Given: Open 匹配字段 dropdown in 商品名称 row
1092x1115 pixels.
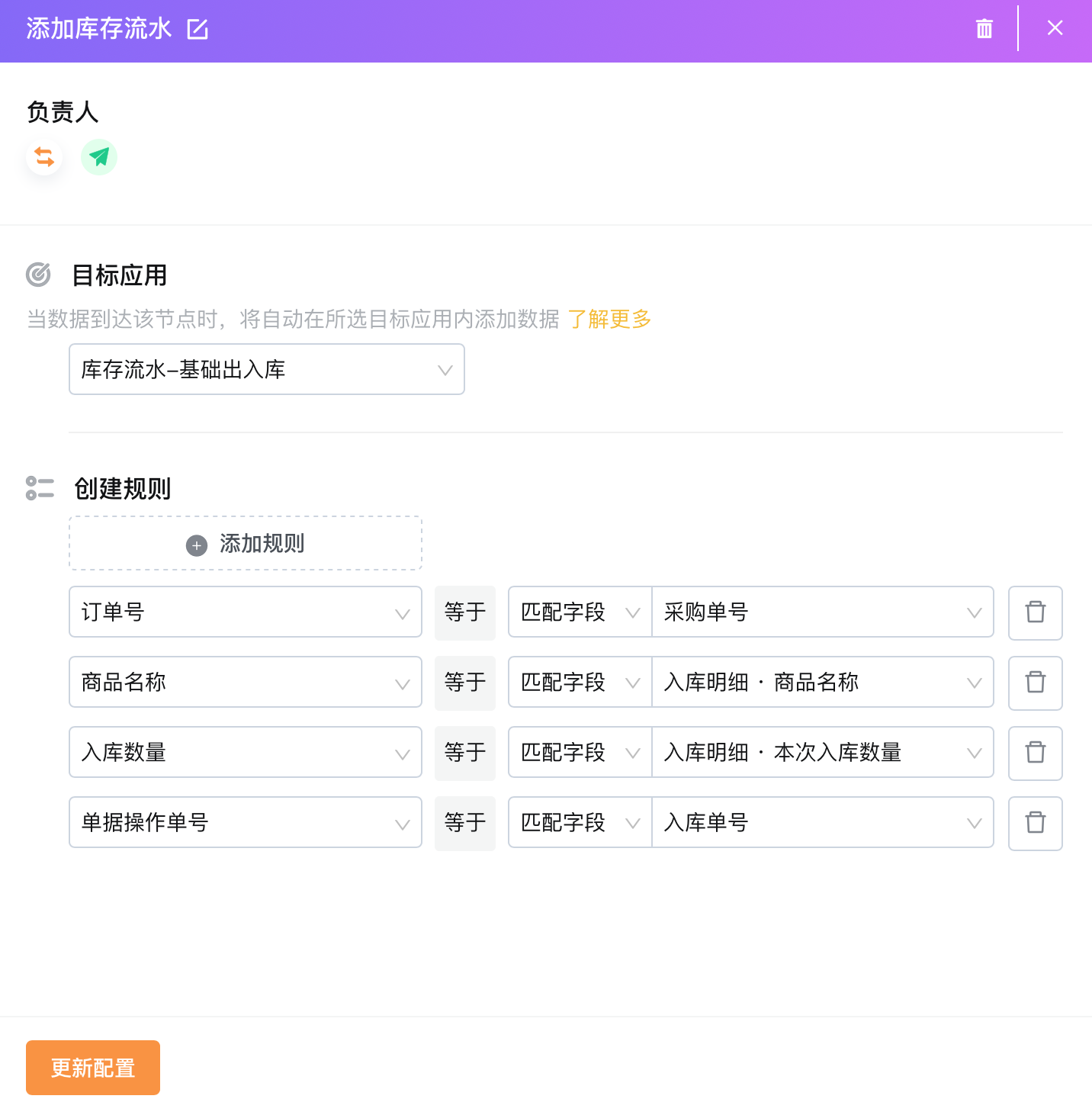Looking at the screenshot, I should click(580, 682).
